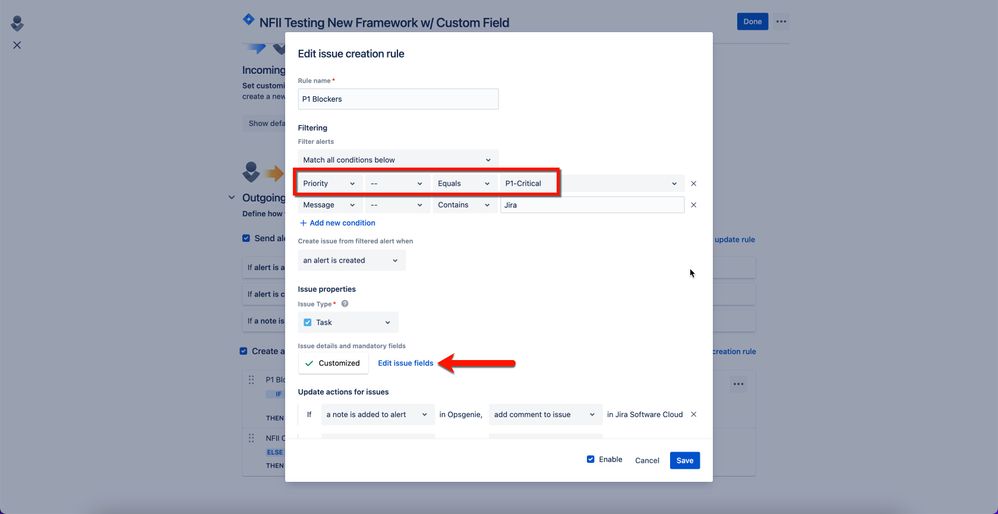998x514 pixels.
Task: Open the three-dots menu next to Done
Action: 781,22
